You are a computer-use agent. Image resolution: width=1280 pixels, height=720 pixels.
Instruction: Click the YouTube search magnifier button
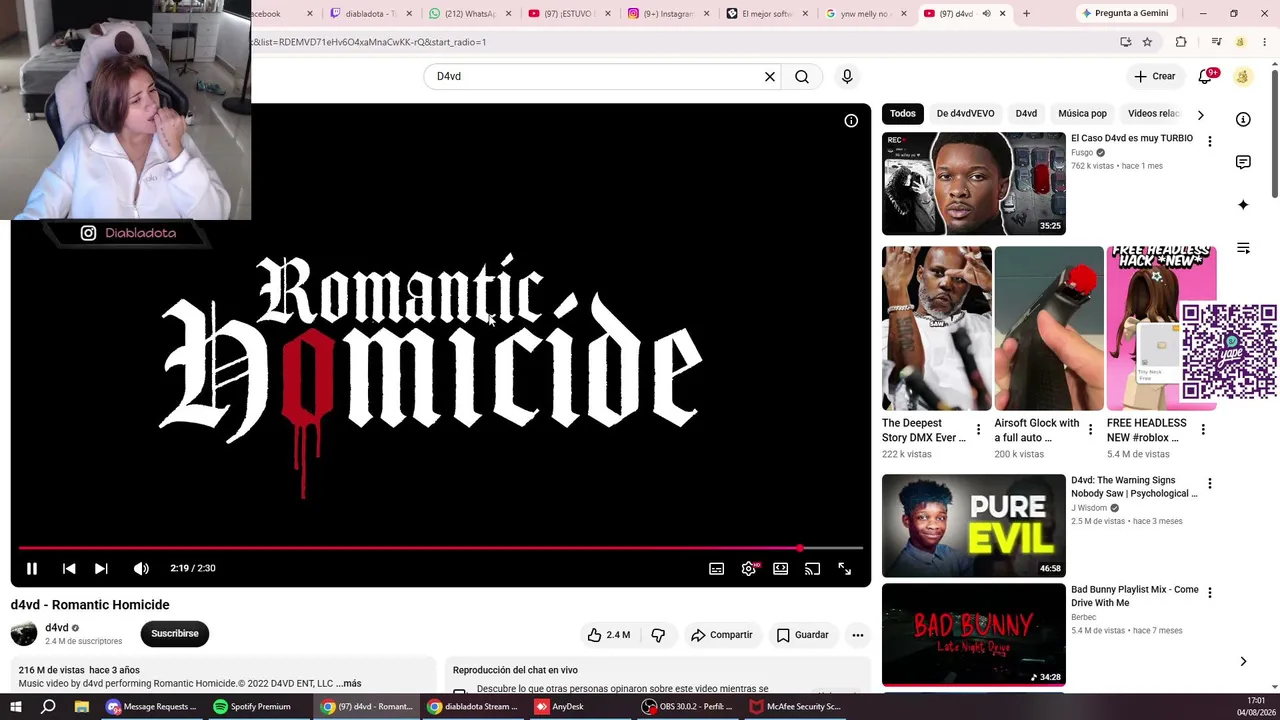pyautogui.click(x=802, y=76)
